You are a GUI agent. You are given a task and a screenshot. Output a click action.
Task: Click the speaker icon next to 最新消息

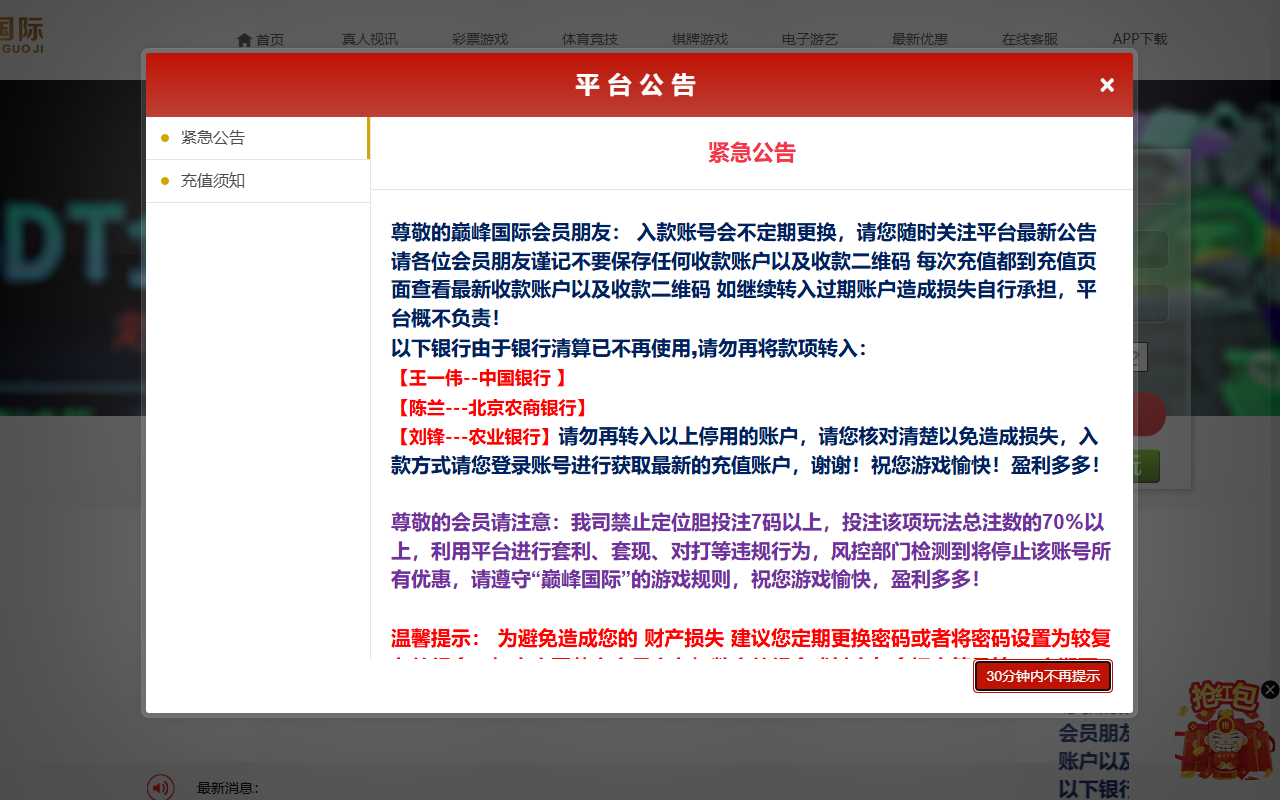(x=160, y=787)
